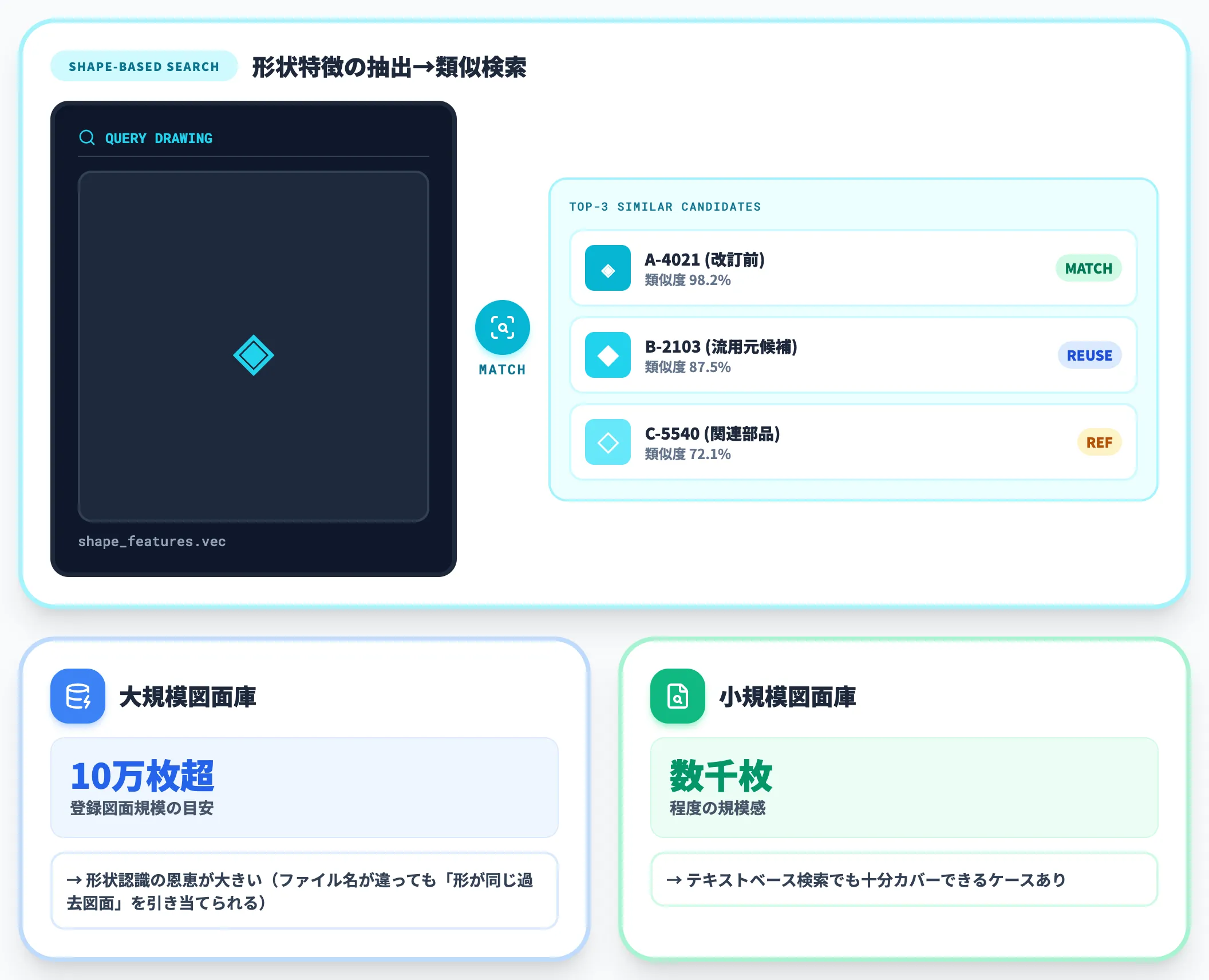
Task: Click the SHAPE-BASED SEARCH pill label
Action: pyautogui.click(x=144, y=66)
